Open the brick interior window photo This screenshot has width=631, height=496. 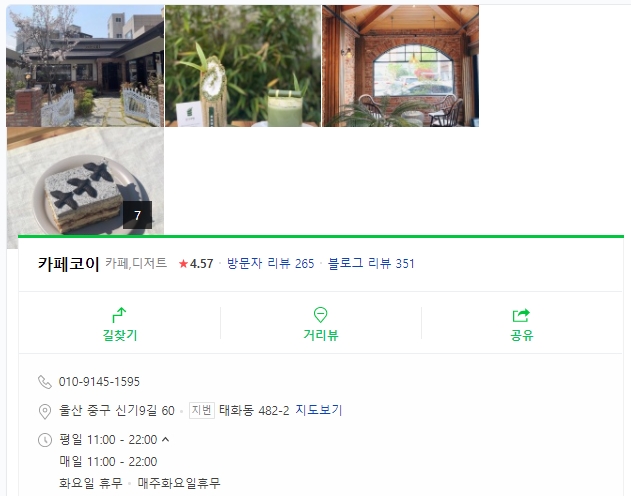[400, 66]
